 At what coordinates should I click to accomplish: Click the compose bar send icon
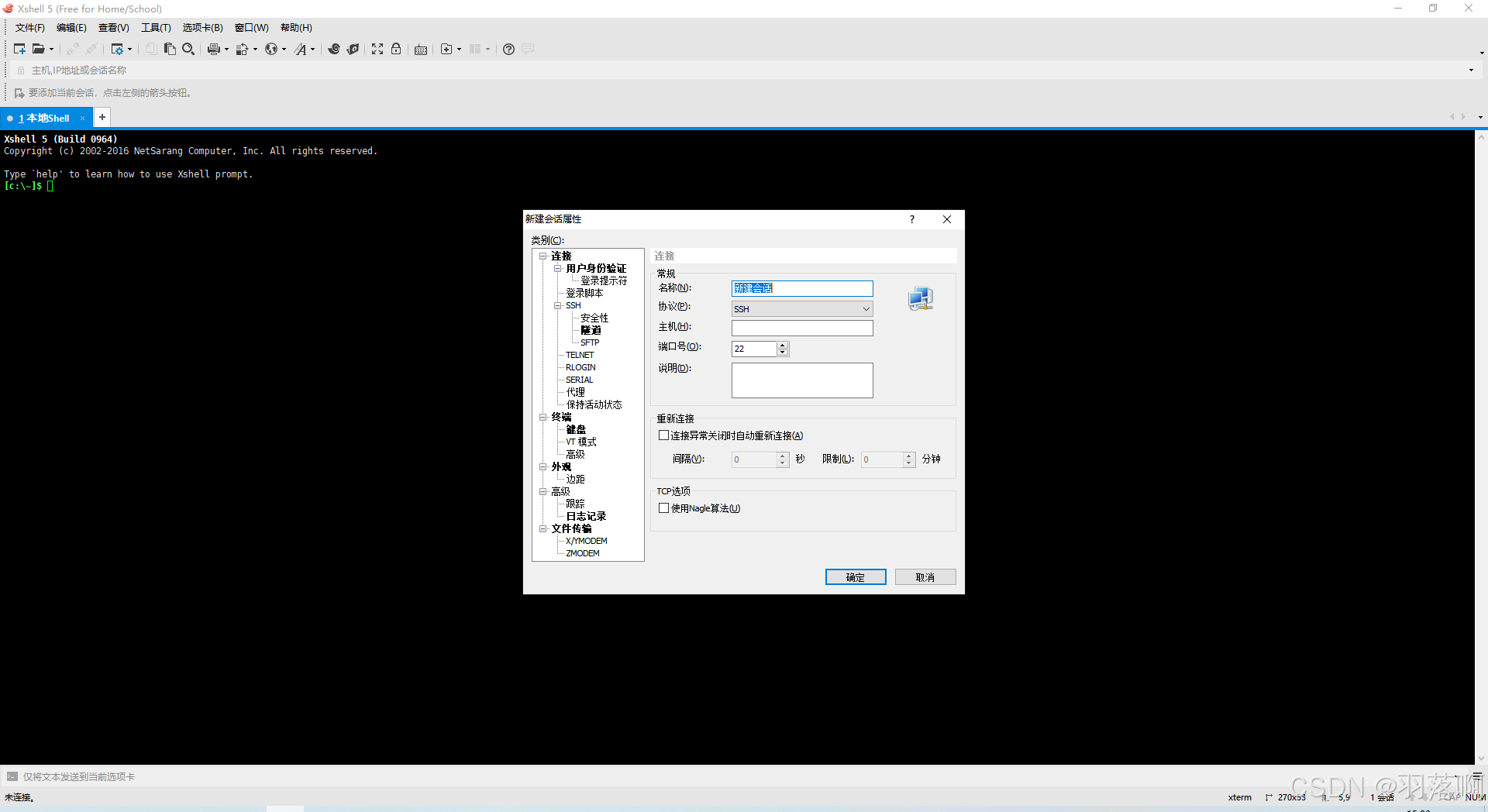pyautogui.click(x=12, y=776)
